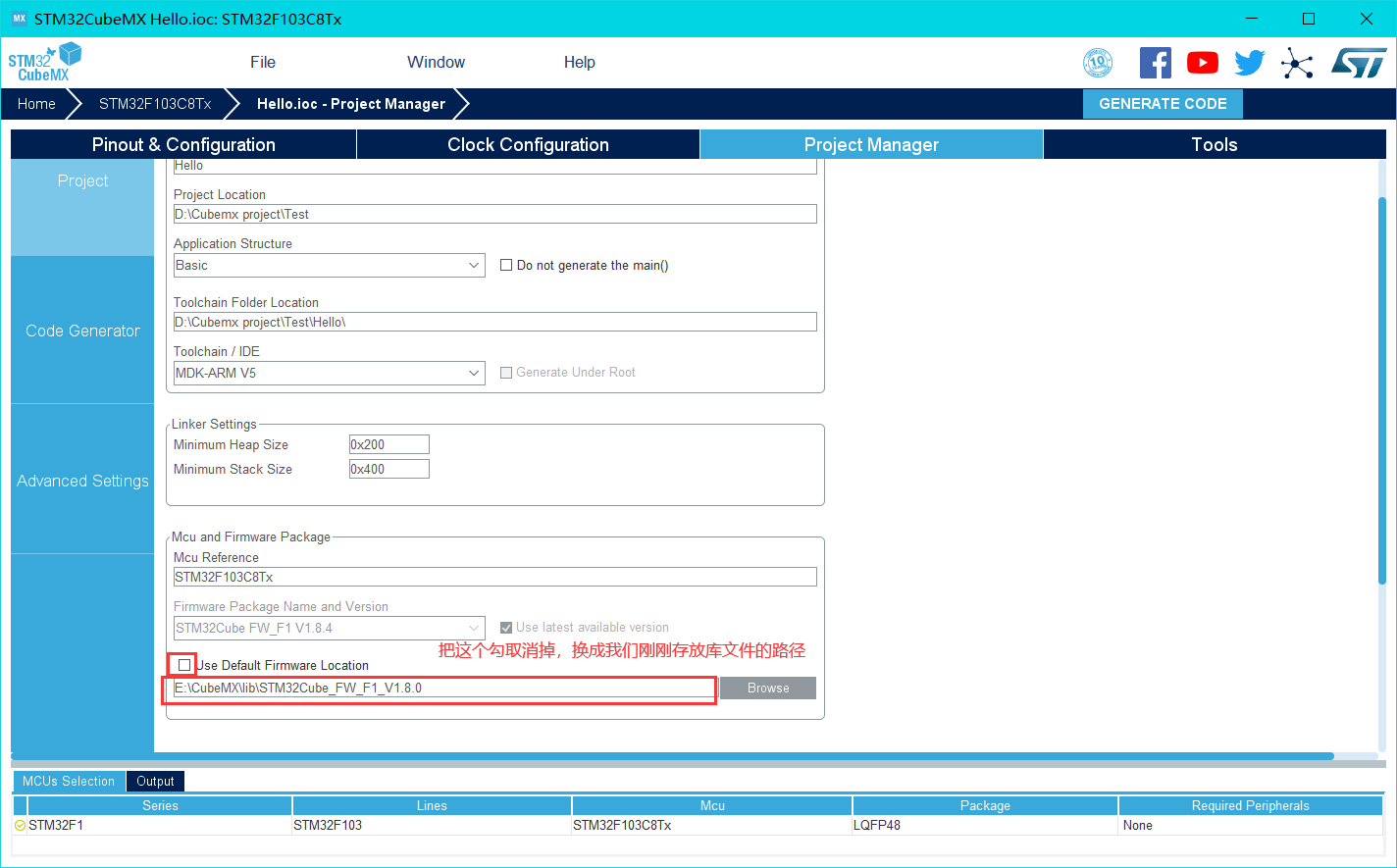1397x868 pixels.
Task: Select the LQFP48 package cell
Action: 985,826
